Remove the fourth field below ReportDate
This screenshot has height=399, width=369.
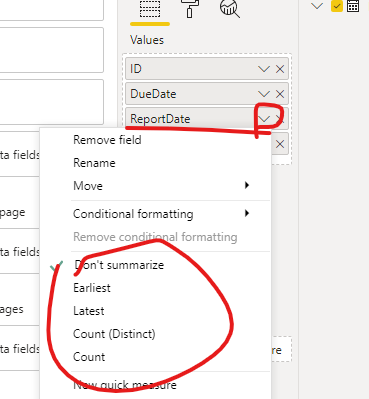pos(280,144)
